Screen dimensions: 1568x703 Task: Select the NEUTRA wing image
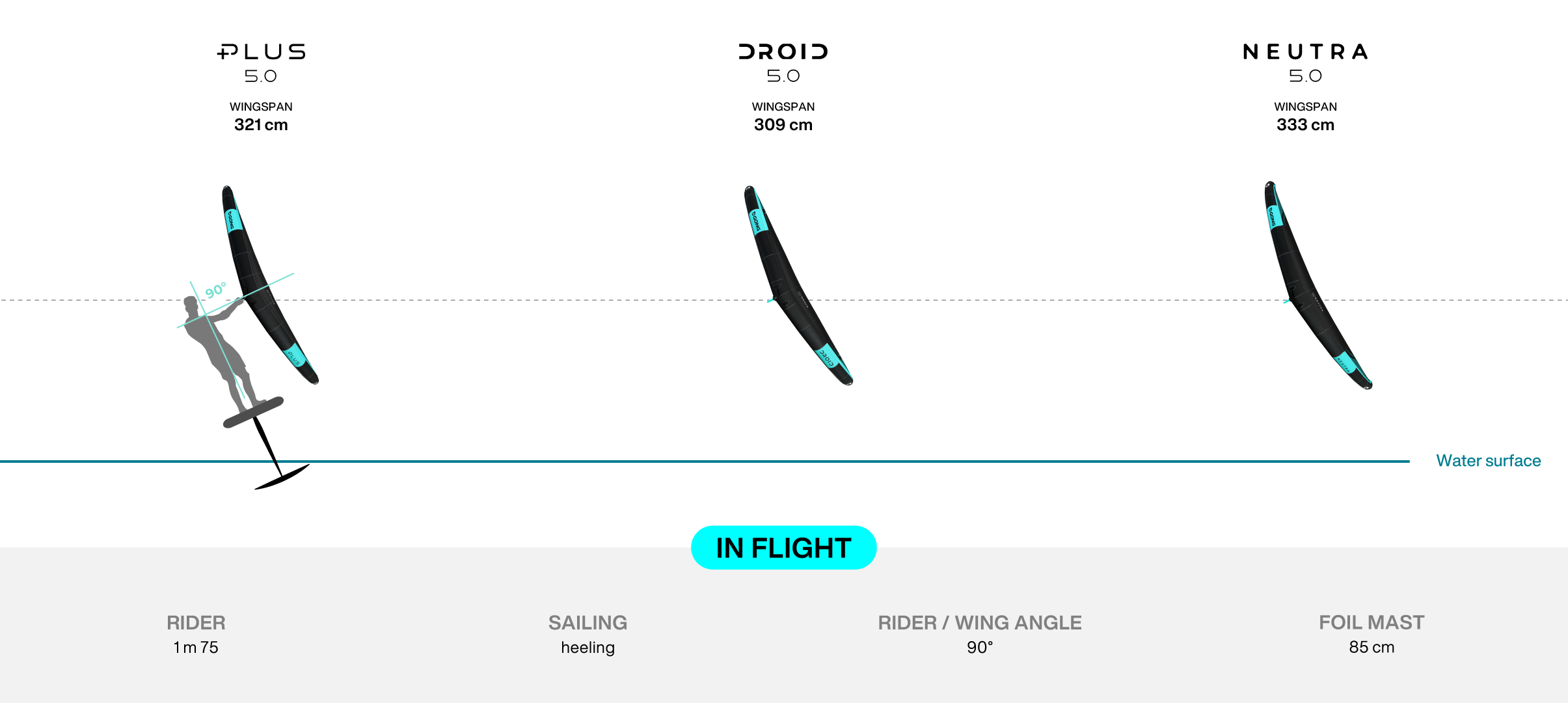[x=1318, y=285]
